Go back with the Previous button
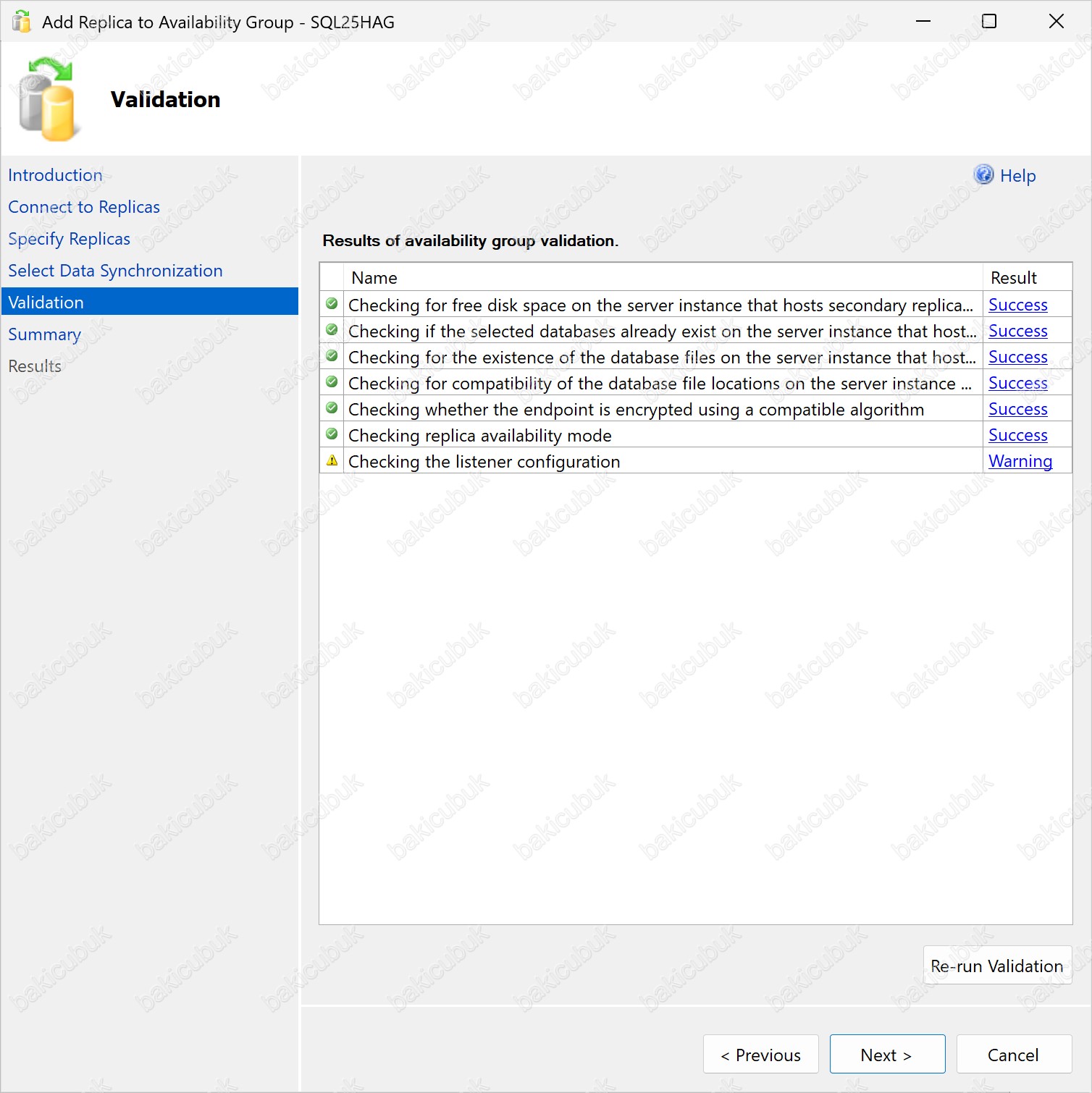The height and width of the screenshot is (1093, 1092). [760, 1055]
